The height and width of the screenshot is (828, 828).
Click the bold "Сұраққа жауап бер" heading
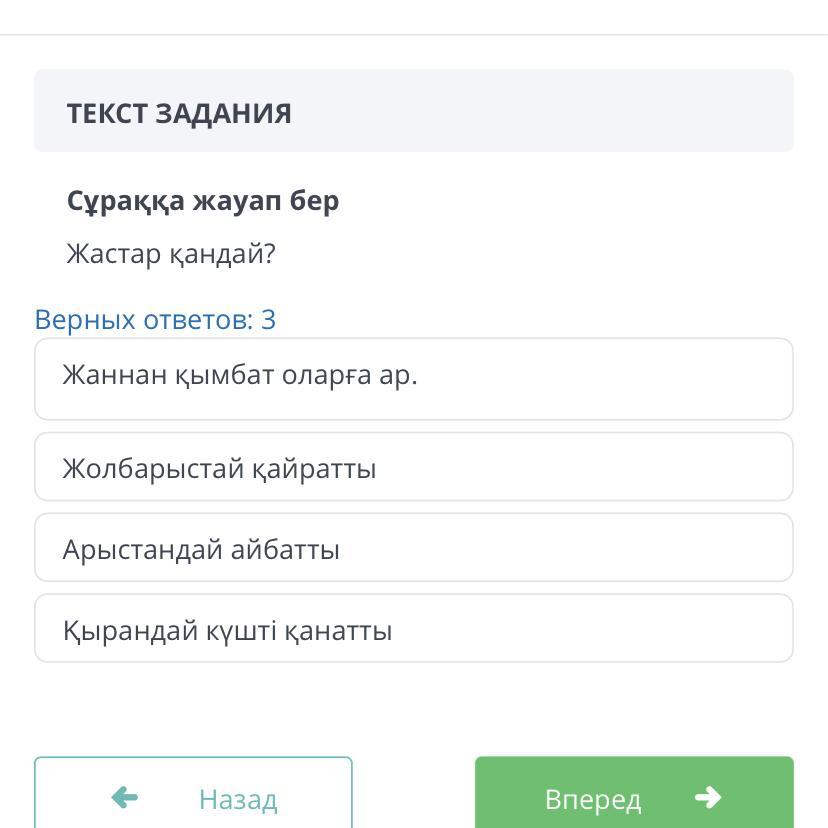click(203, 201)
